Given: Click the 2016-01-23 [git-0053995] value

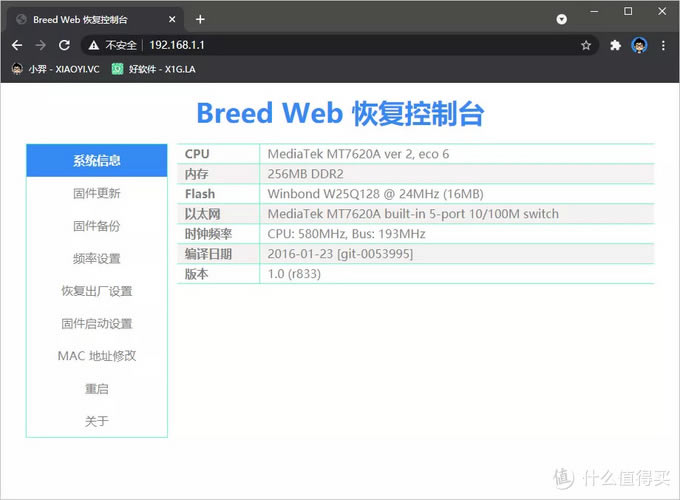Looking at the screenshot, I should pyautogui.click(x=340, y=254).
